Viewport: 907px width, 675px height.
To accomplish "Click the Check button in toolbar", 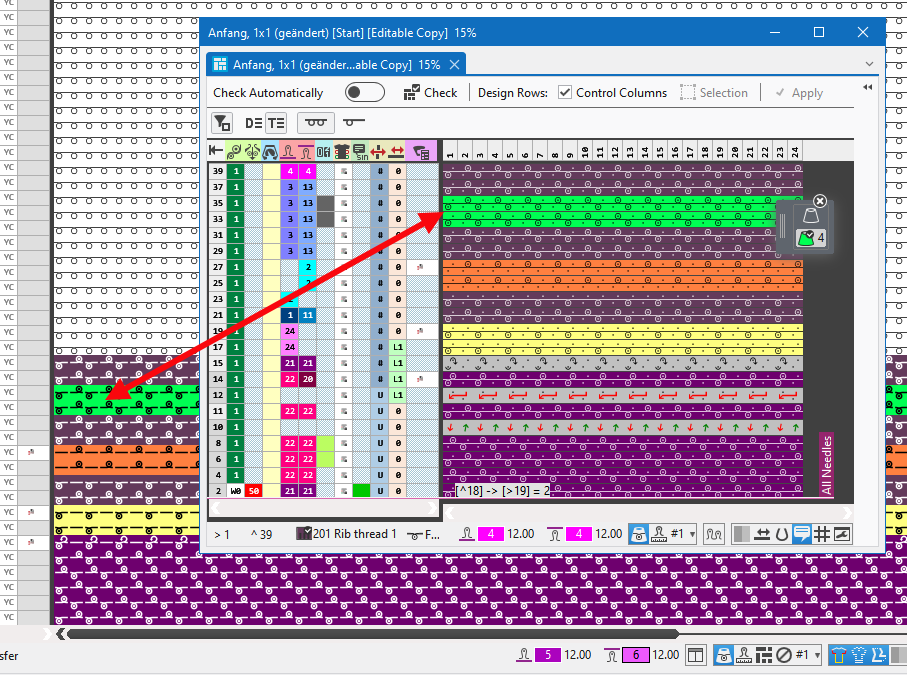I will pyautogui.click(x=430, y=92).
